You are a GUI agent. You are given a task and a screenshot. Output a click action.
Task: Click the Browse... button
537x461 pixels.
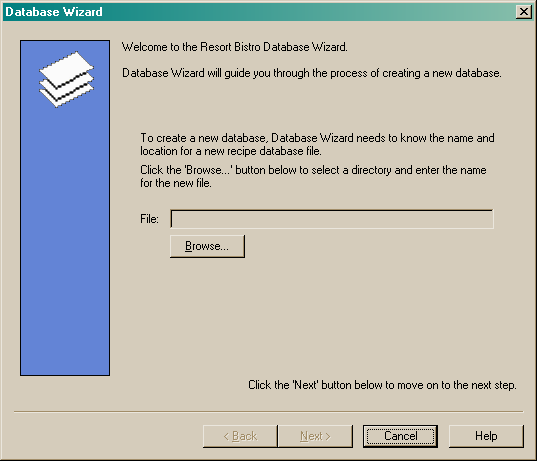coord(207,246)
